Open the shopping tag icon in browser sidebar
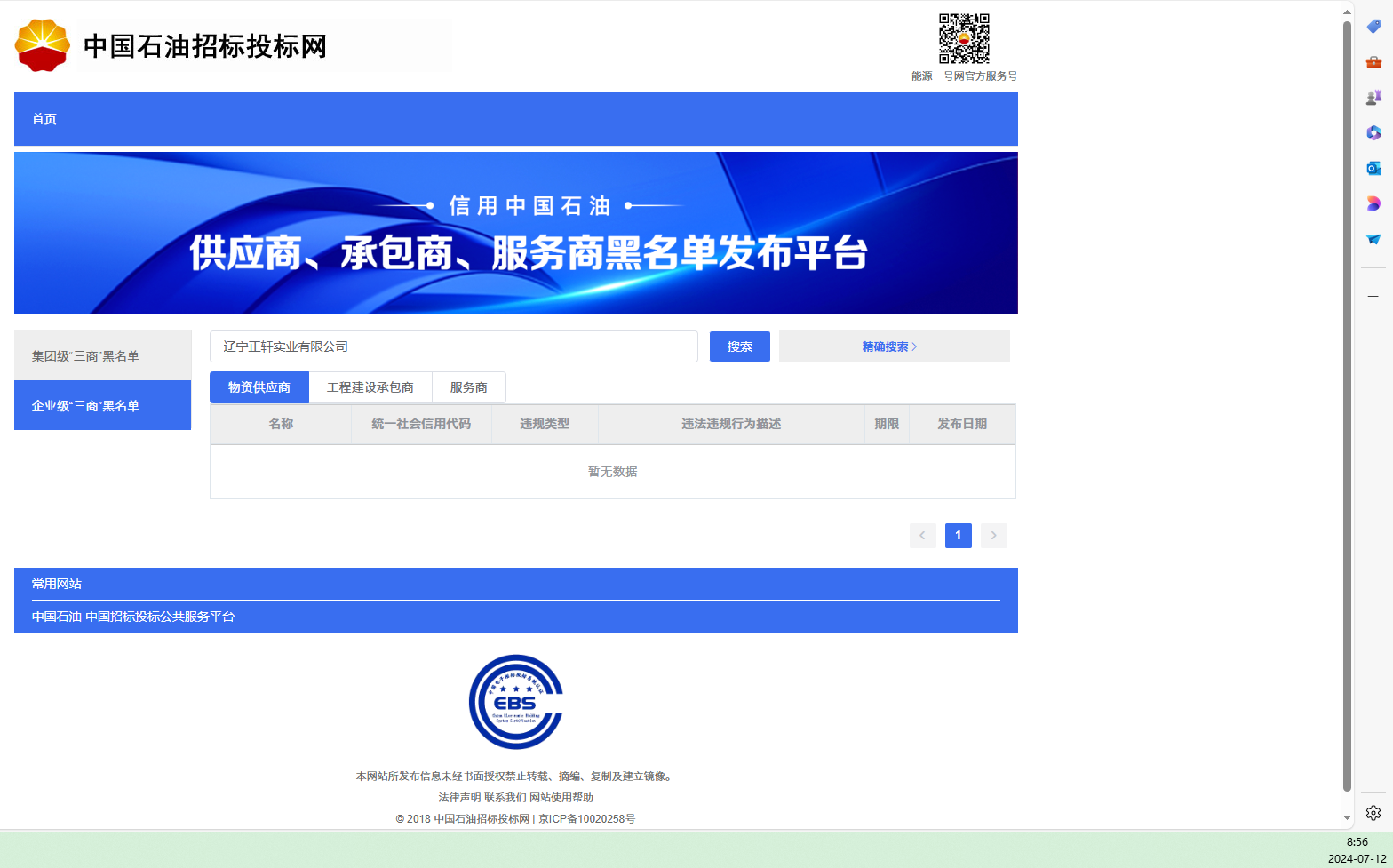Viewport: 1393px width, 868px height. (x=1373, y=27)
